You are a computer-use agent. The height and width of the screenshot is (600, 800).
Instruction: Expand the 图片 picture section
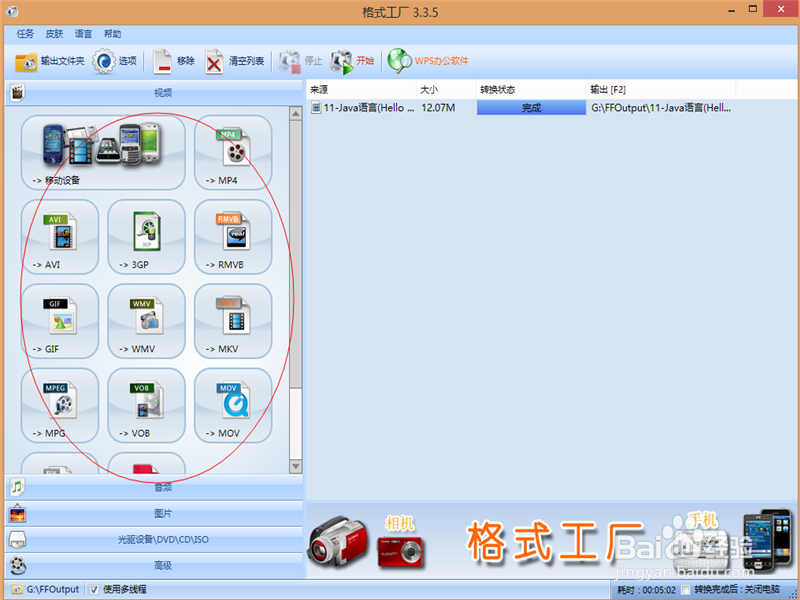154,513
